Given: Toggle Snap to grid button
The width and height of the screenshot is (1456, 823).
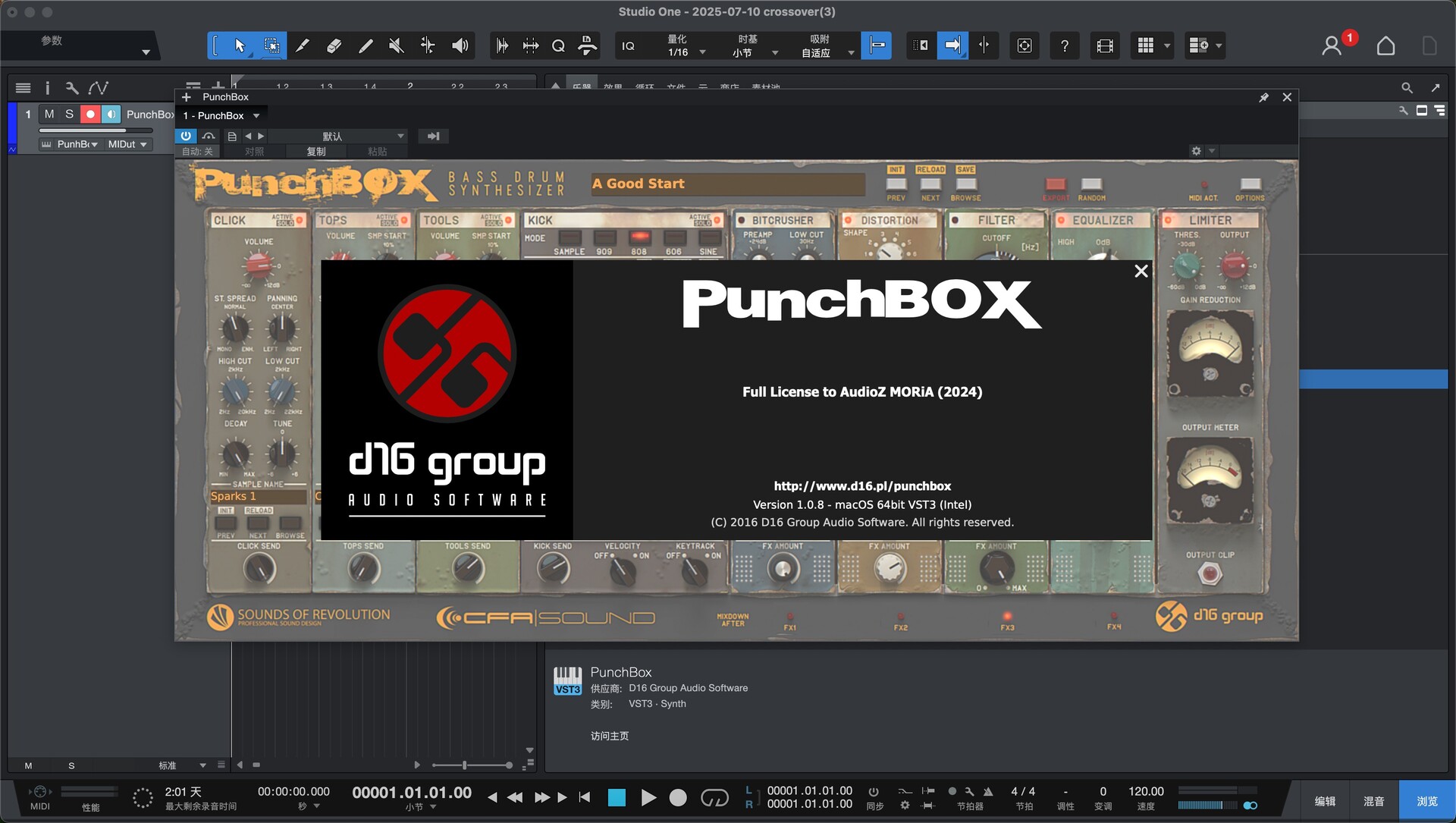Looking at the screenshot, I should click(x=877, y=46).
